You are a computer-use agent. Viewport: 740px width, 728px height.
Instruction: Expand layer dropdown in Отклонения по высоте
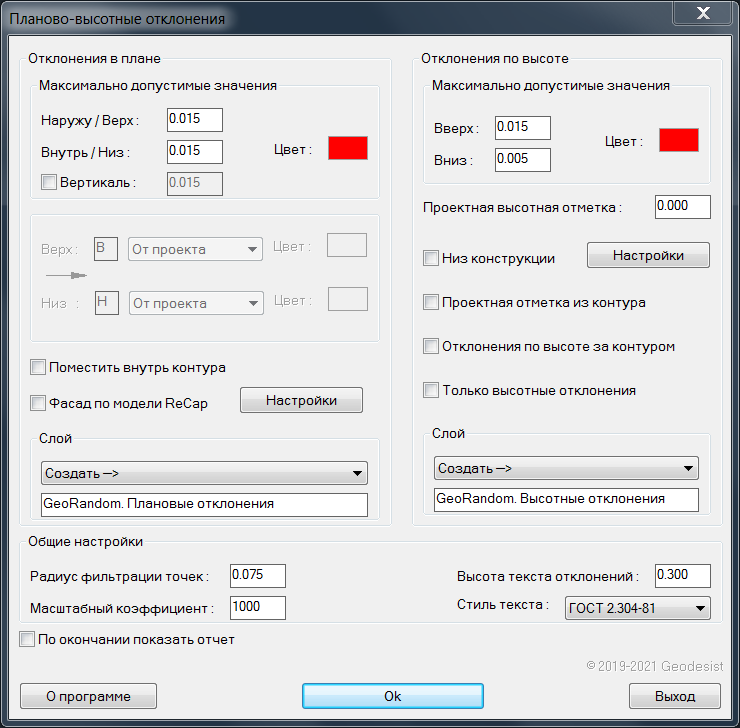pos(566,467)
